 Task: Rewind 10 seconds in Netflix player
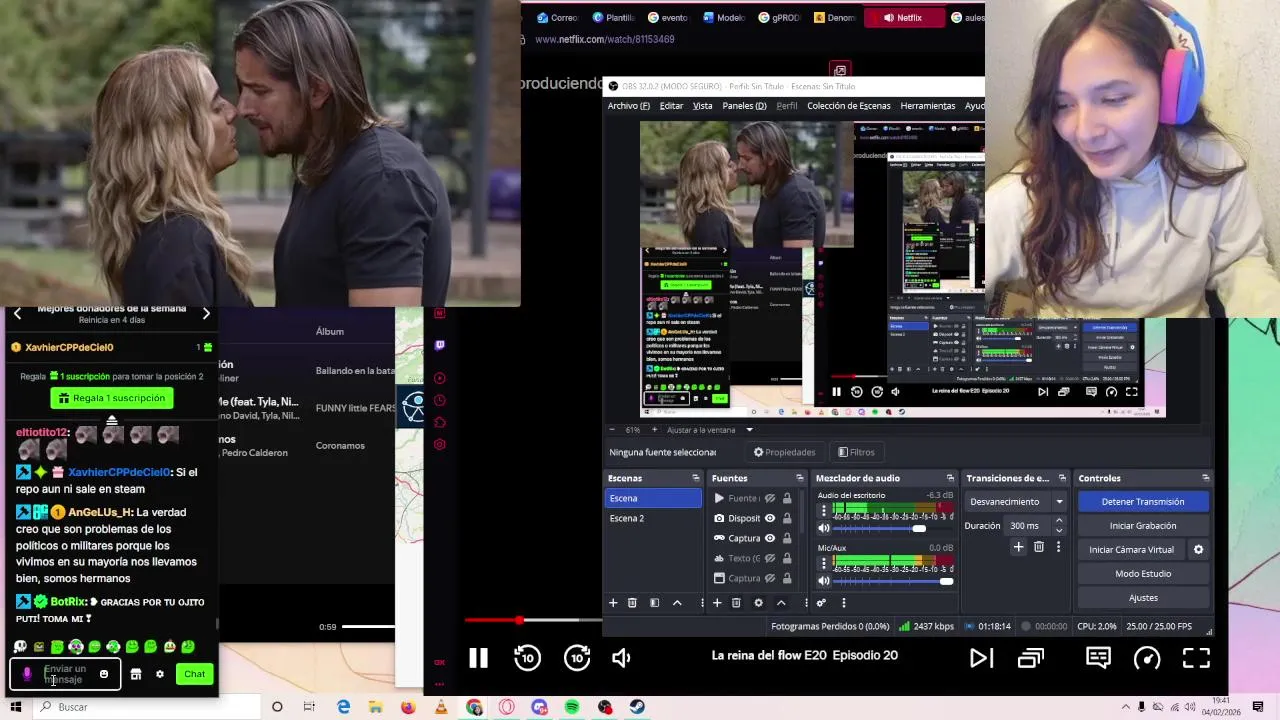pos(527,657)
